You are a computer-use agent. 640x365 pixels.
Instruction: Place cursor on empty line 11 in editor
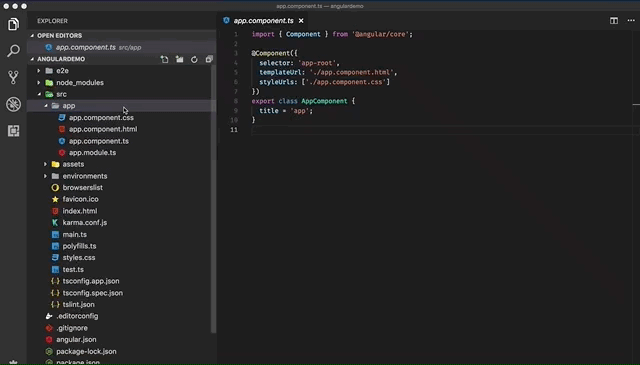[x=441, y=130]
